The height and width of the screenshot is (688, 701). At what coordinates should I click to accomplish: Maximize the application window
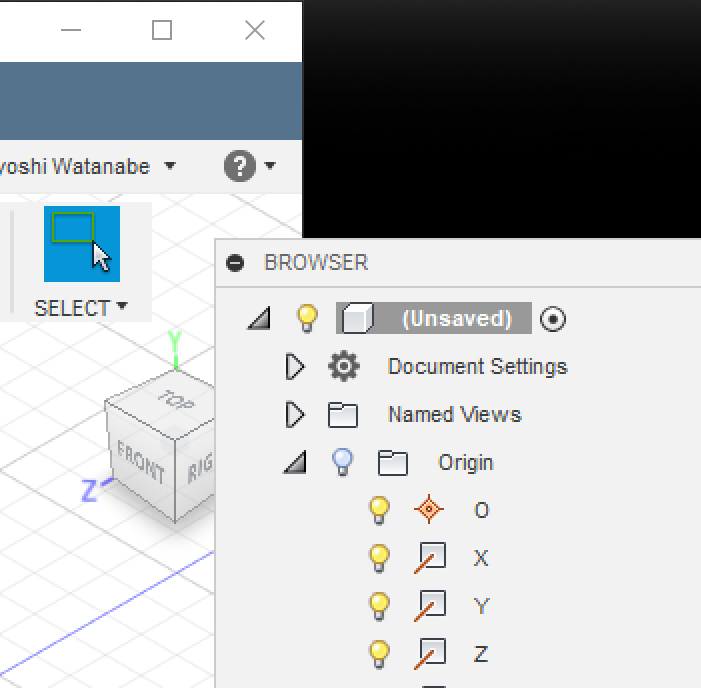[x=162, y=30]
